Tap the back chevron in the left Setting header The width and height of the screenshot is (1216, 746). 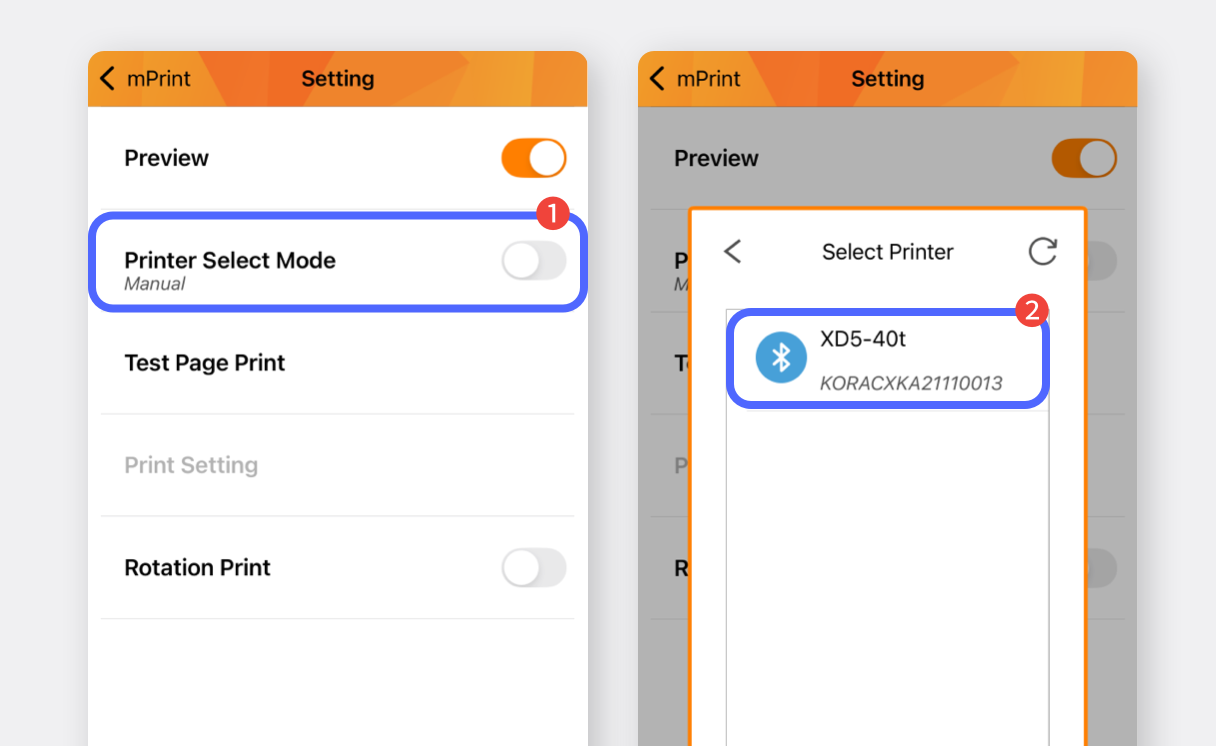click(x=108, y=79)
